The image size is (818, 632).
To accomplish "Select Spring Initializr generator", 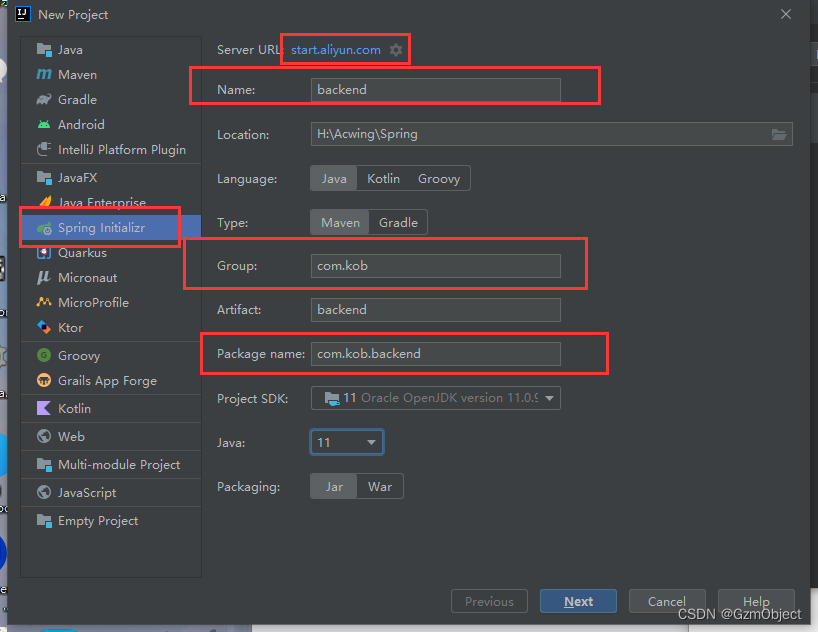I will (111, 228).
